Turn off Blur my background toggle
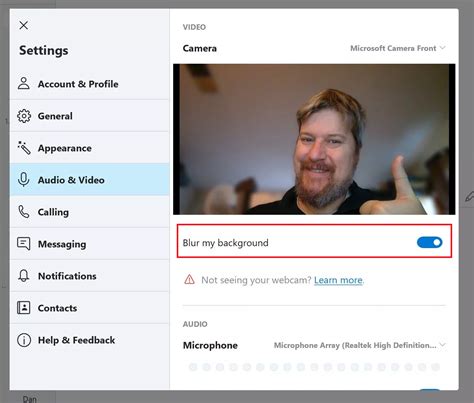Image resolution: width=474 pixels, height=403 pixels. tap(429, 242)
